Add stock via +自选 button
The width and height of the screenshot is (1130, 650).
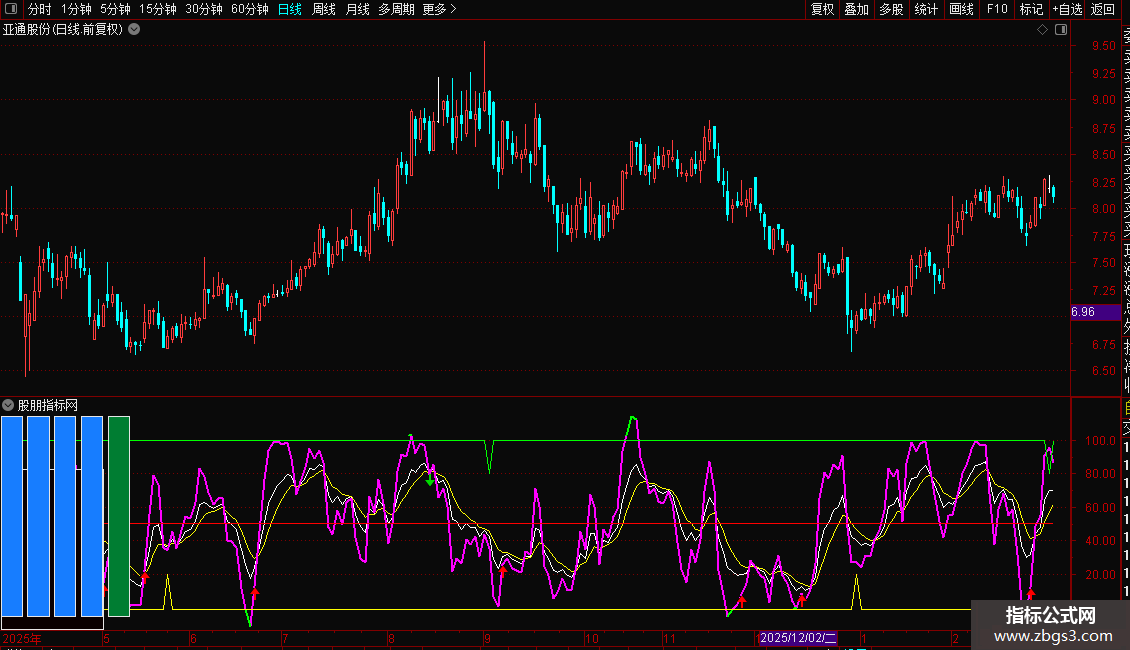pos(1067,9)
